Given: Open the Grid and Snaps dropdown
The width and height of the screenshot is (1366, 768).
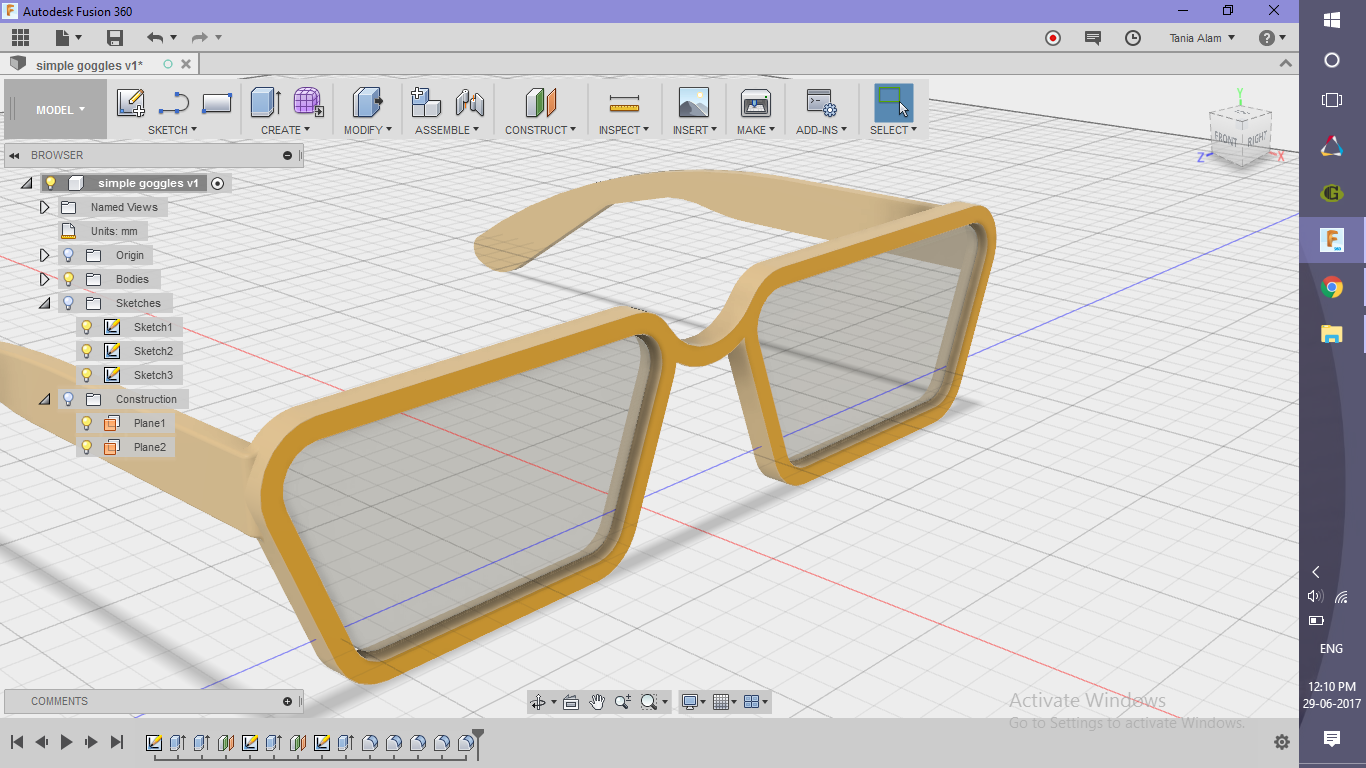Looking at the screenshot, I should coord(726,702).
